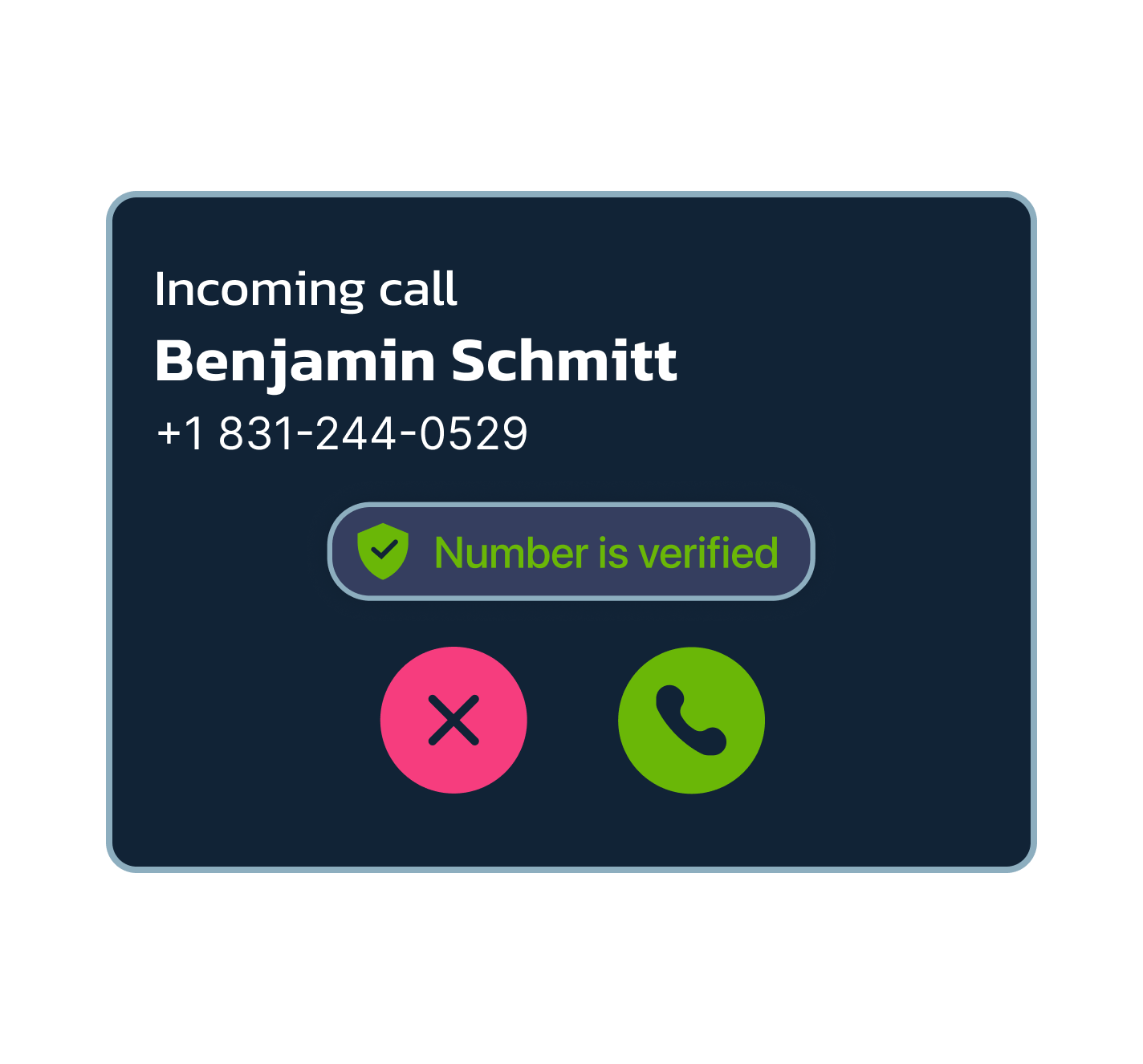Click the X icon to reject call

(454, 720)
